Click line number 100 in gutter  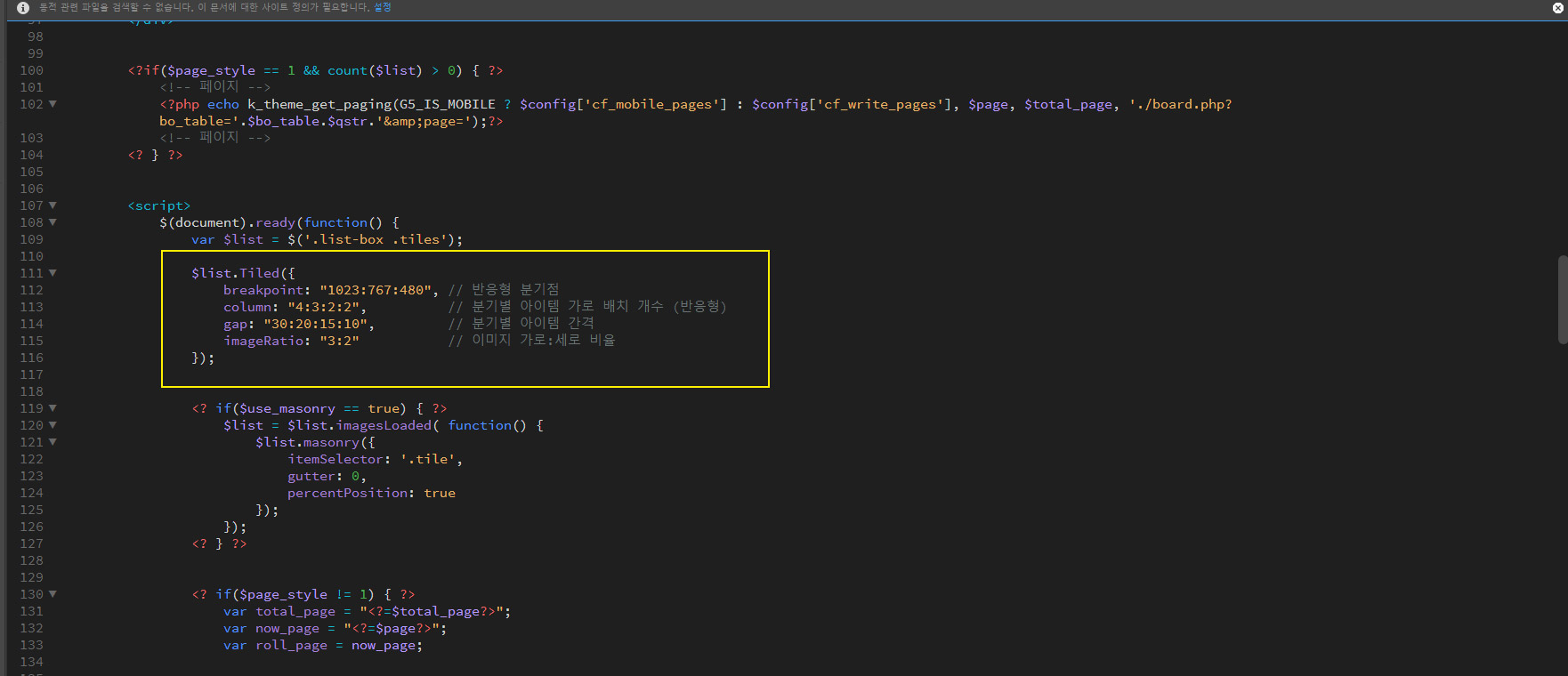pyautogui.click(x=31, y=70)
